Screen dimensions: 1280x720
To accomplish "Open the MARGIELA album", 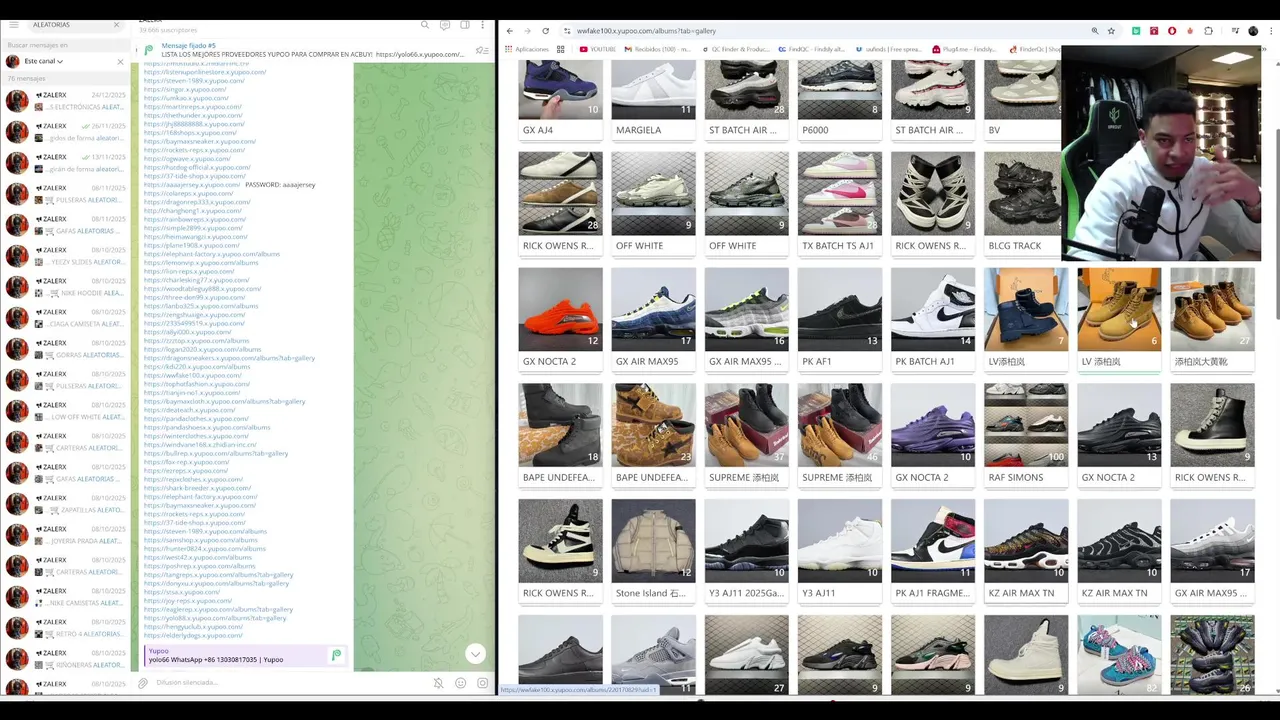I will click(653, 99).
